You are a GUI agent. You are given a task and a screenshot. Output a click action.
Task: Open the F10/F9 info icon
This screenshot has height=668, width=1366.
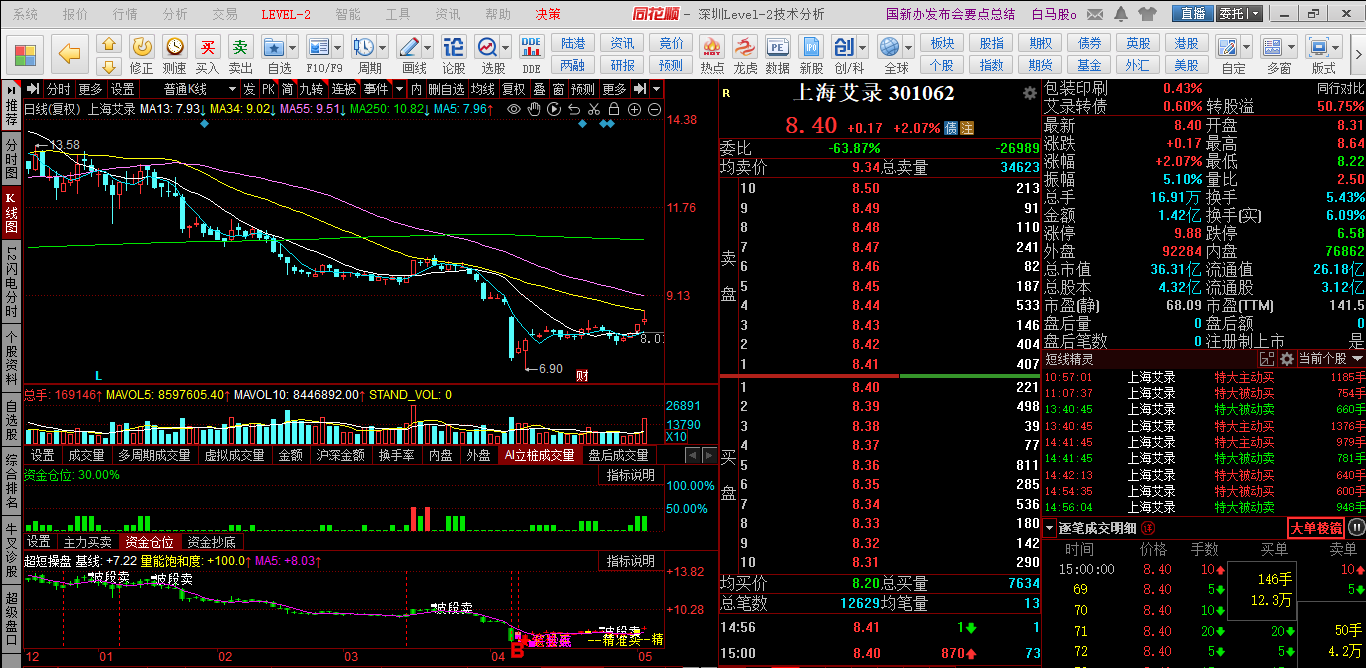317,47
